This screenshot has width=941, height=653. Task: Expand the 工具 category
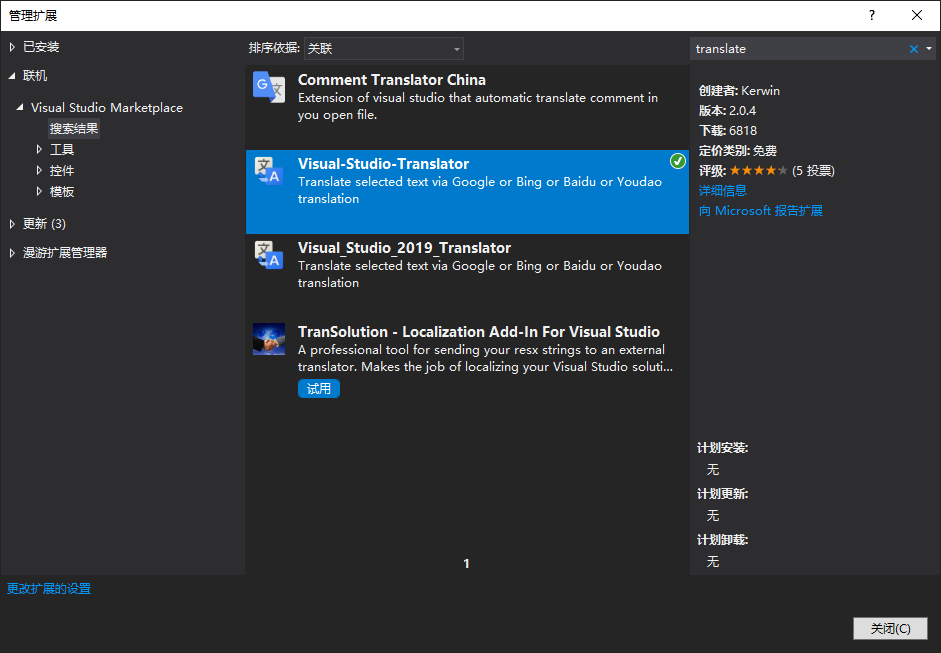click(x=40, y=149)
